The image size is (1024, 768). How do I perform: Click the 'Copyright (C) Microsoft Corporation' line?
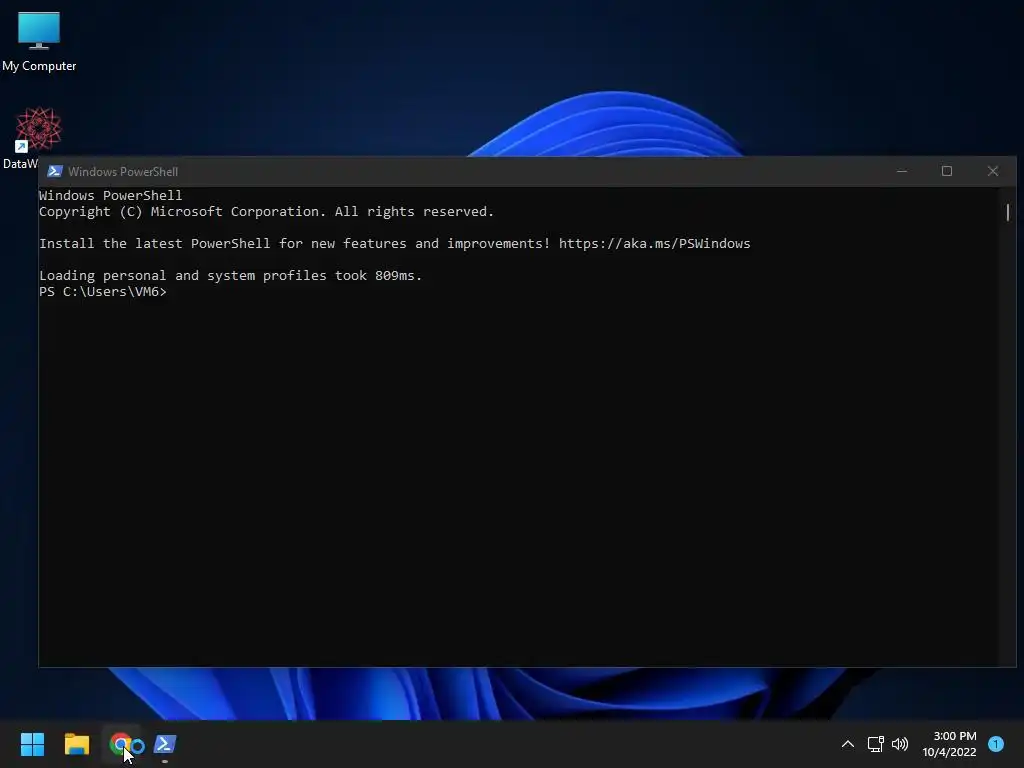(x=266, y=212)
